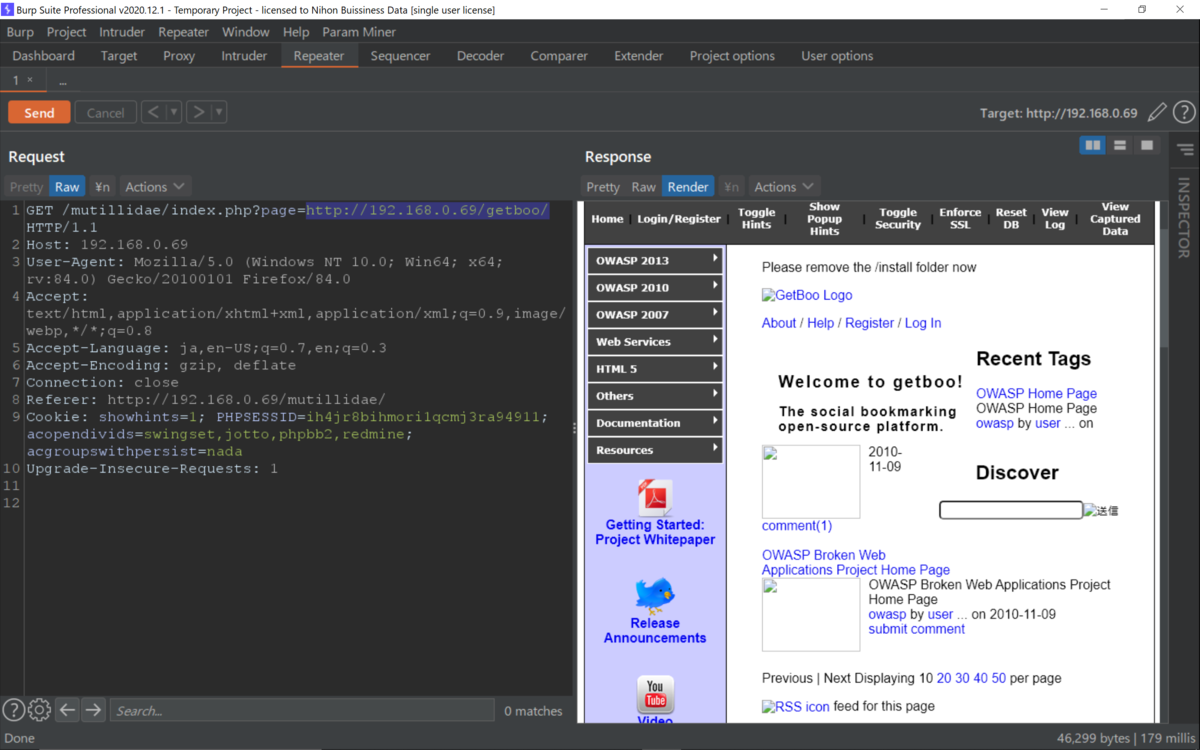Open forward history dropdown arrow
This screenshot has width=1200, height=750.
pyautogui.click(x=219, y=112)
